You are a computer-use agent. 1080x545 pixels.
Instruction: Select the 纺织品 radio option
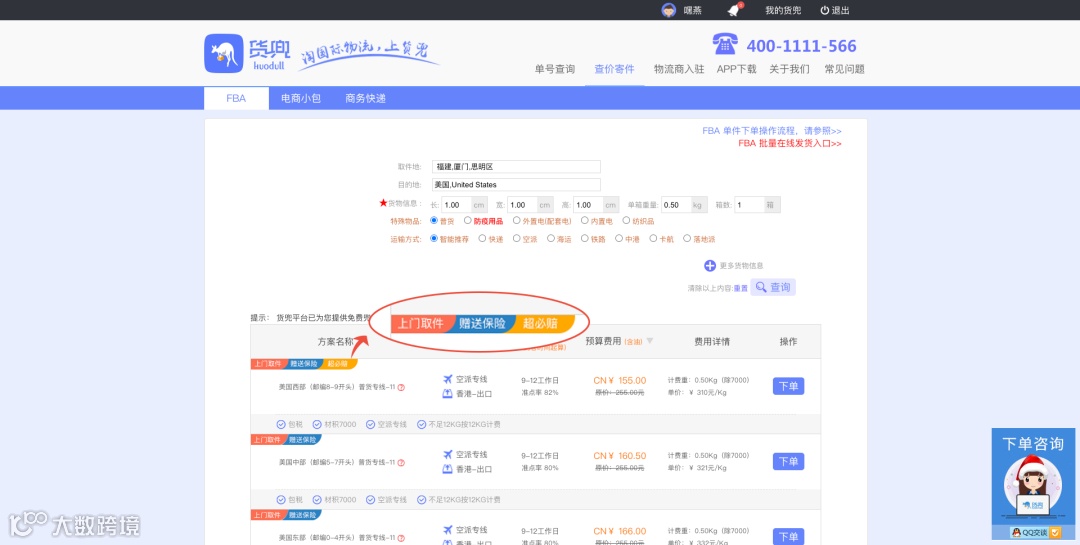tap(626, 221)
